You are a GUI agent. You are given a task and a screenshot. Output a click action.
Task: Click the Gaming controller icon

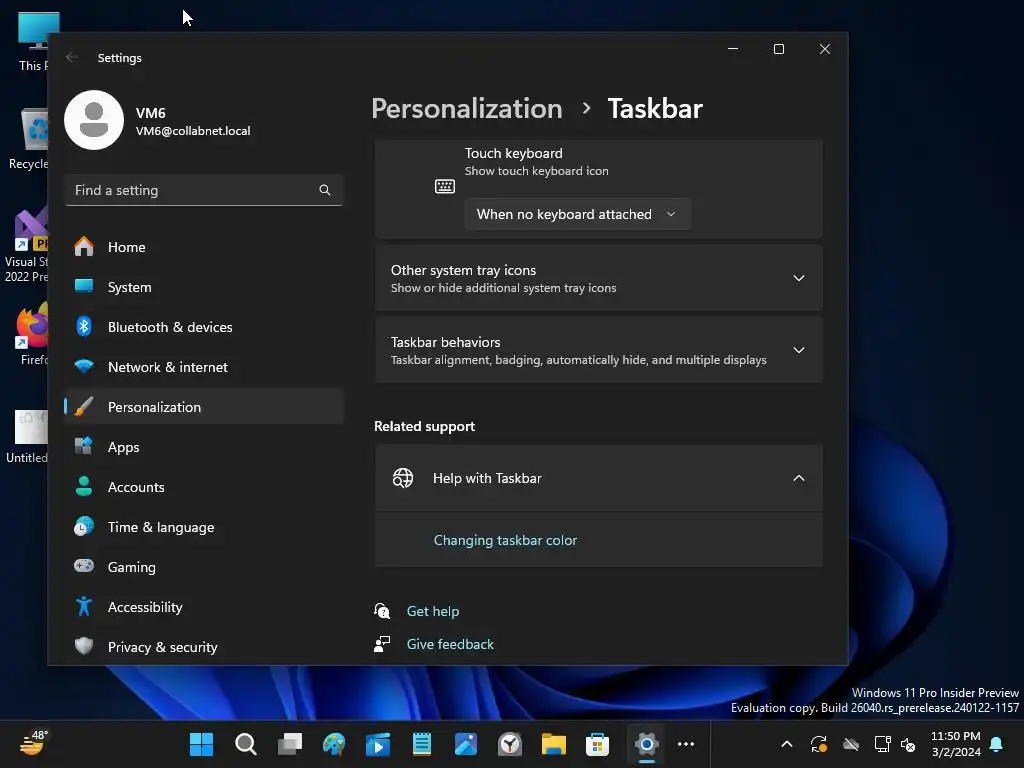(84, 566)
